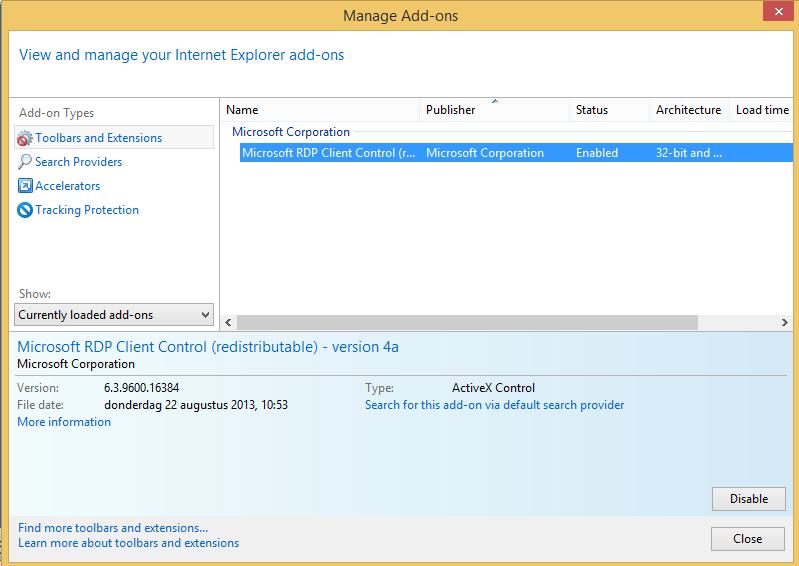The width and height of the screenshot is (799, 566).
Task: Click the Search Providers magnifier icon
Action: (x=25, y=162)
